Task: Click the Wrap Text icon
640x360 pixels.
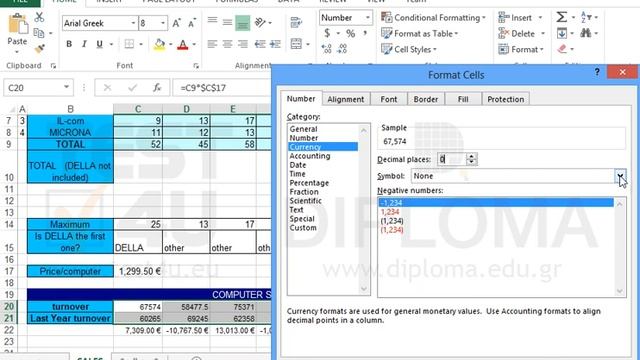Action: tap(296, 22)
